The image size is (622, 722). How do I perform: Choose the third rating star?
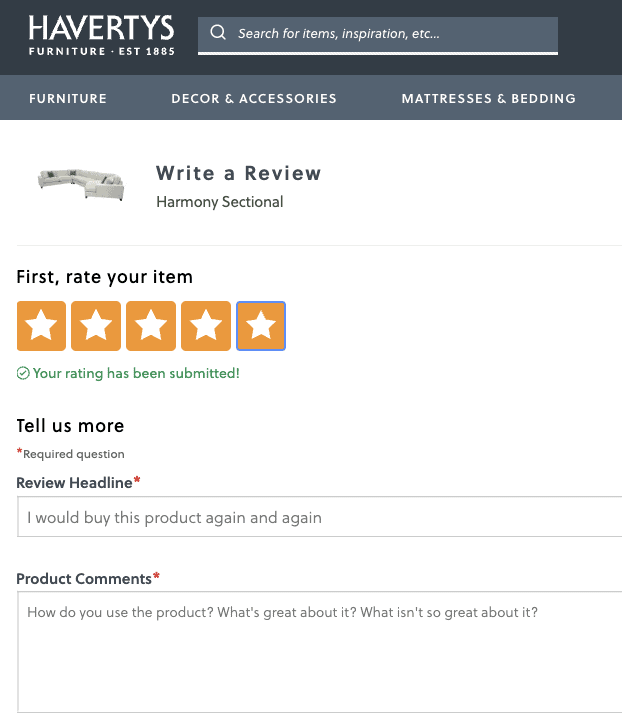pyautogui.click(x=151, y=326)
